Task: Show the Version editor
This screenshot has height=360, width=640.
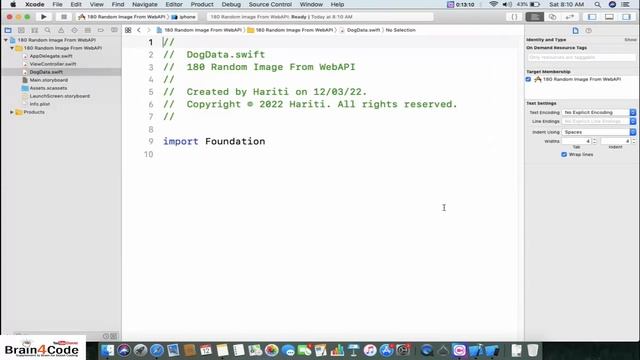Action: click(x=570, y=17)
